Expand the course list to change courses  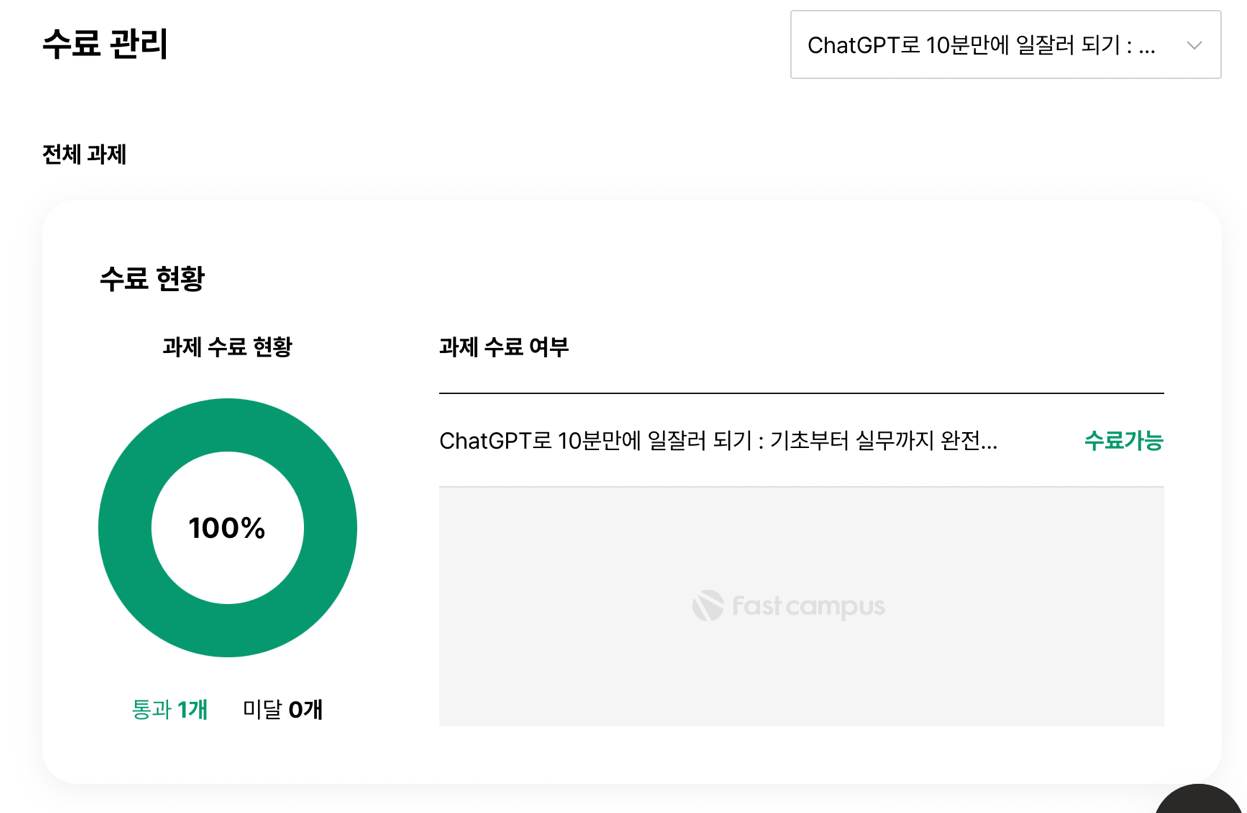[x=1005, y=45]
